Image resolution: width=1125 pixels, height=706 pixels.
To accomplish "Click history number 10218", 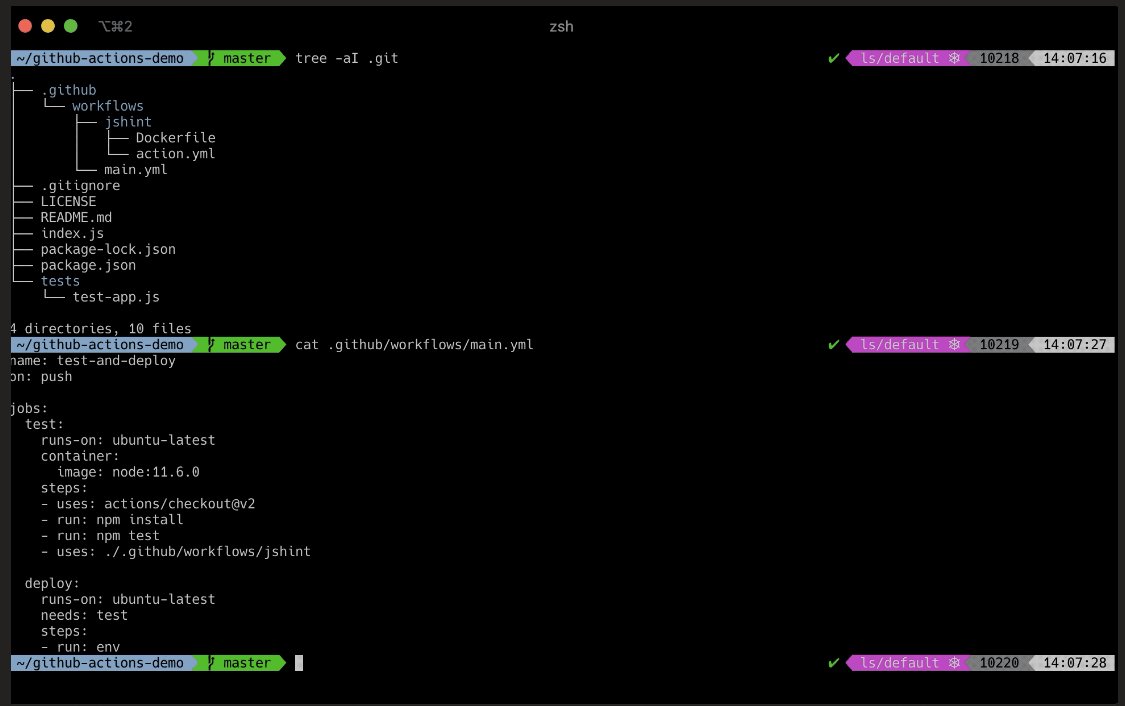I will pyautogui.click(x=999, y=58).
